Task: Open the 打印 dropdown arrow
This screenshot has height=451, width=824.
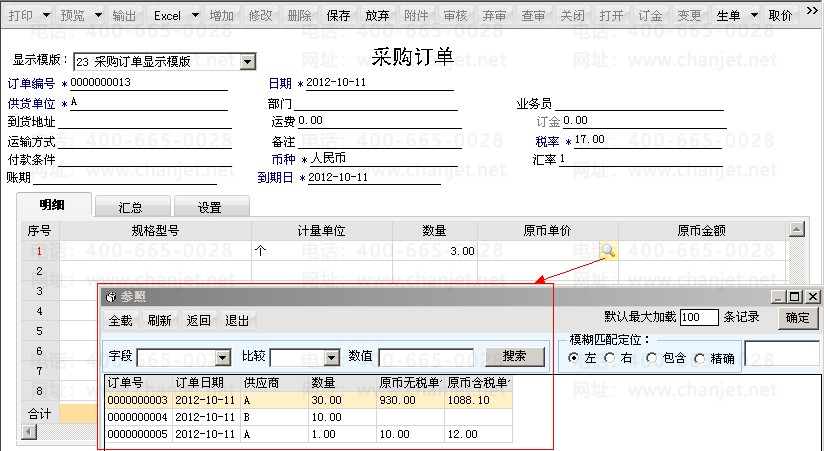Action: [46, 16]
